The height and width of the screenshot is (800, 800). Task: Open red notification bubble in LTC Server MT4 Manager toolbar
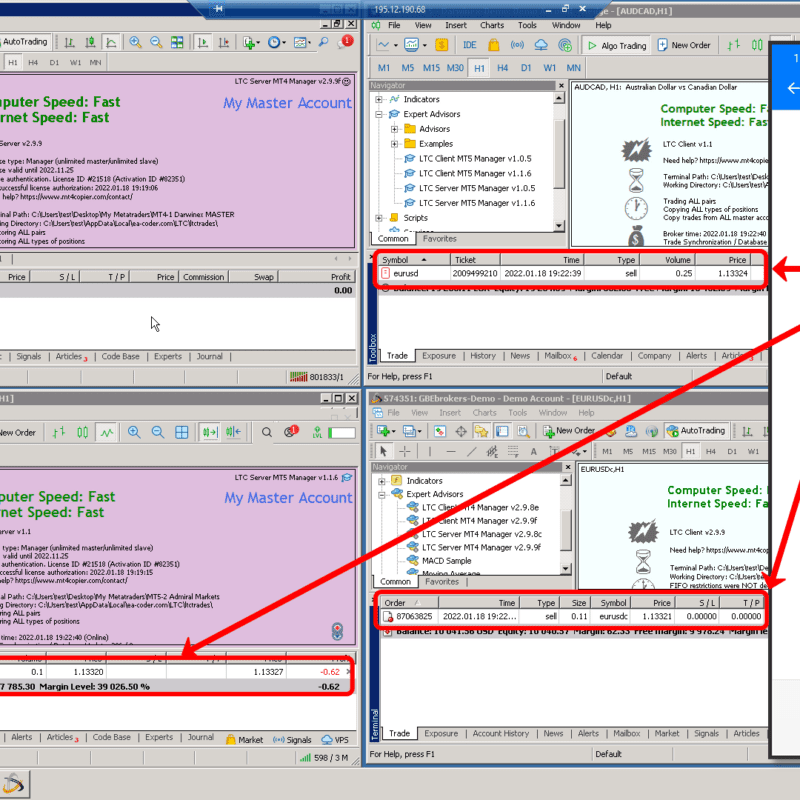345,42
